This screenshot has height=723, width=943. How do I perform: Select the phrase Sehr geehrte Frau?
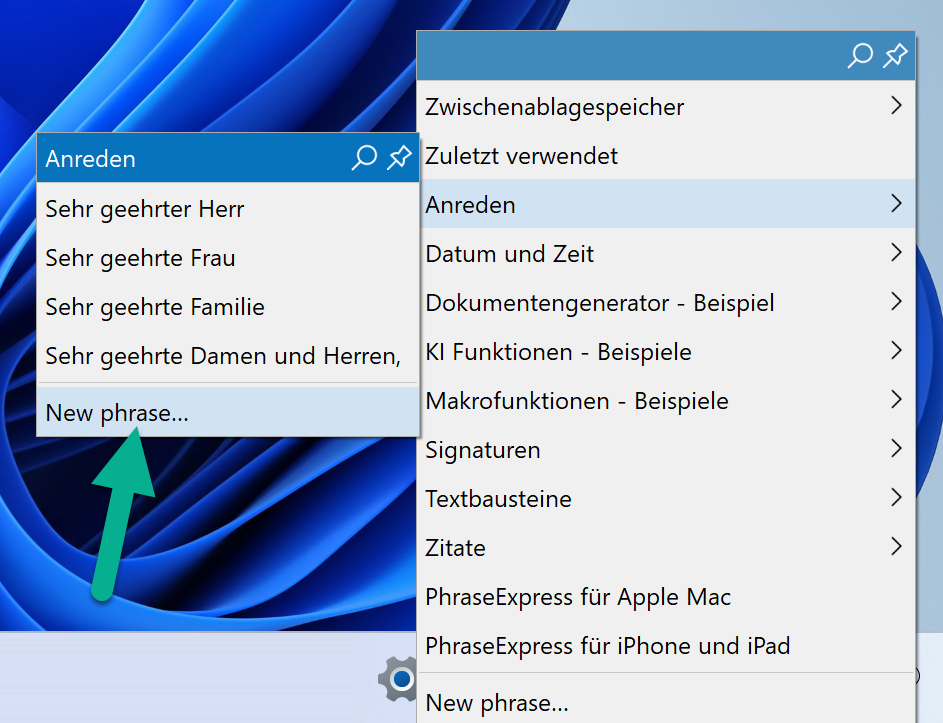point(140,258)
